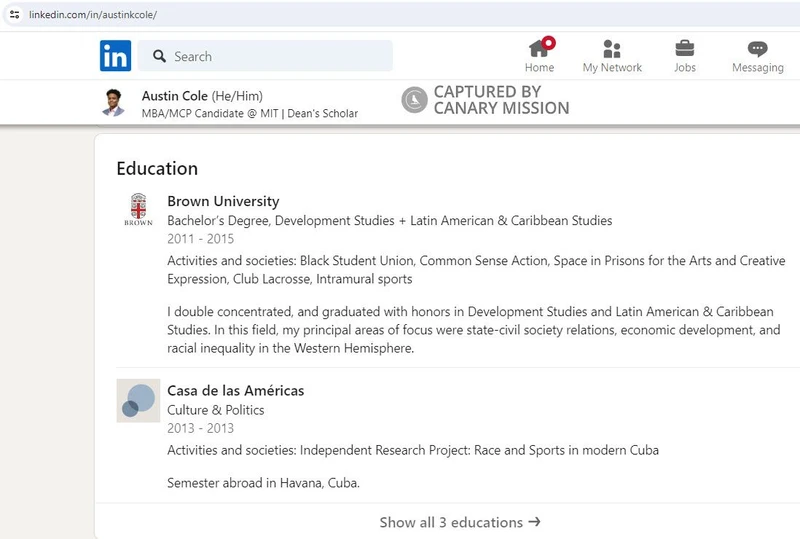Click the search magnifier icon

click(160, 56)
